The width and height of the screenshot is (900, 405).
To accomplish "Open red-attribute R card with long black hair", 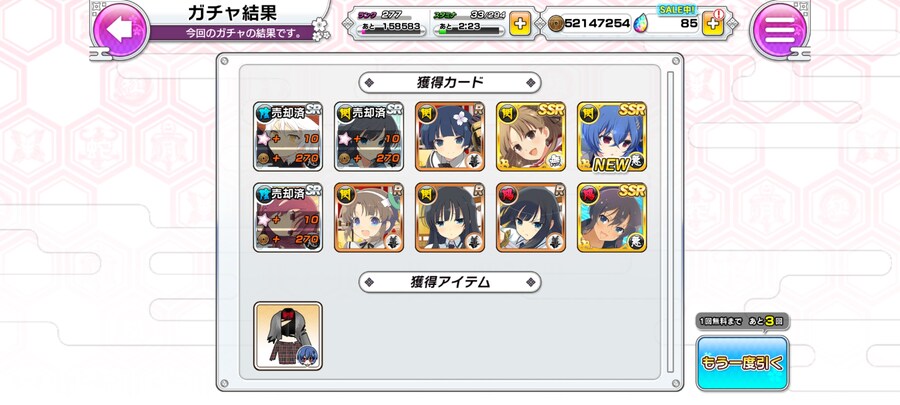I will click(x=531, y=217).
